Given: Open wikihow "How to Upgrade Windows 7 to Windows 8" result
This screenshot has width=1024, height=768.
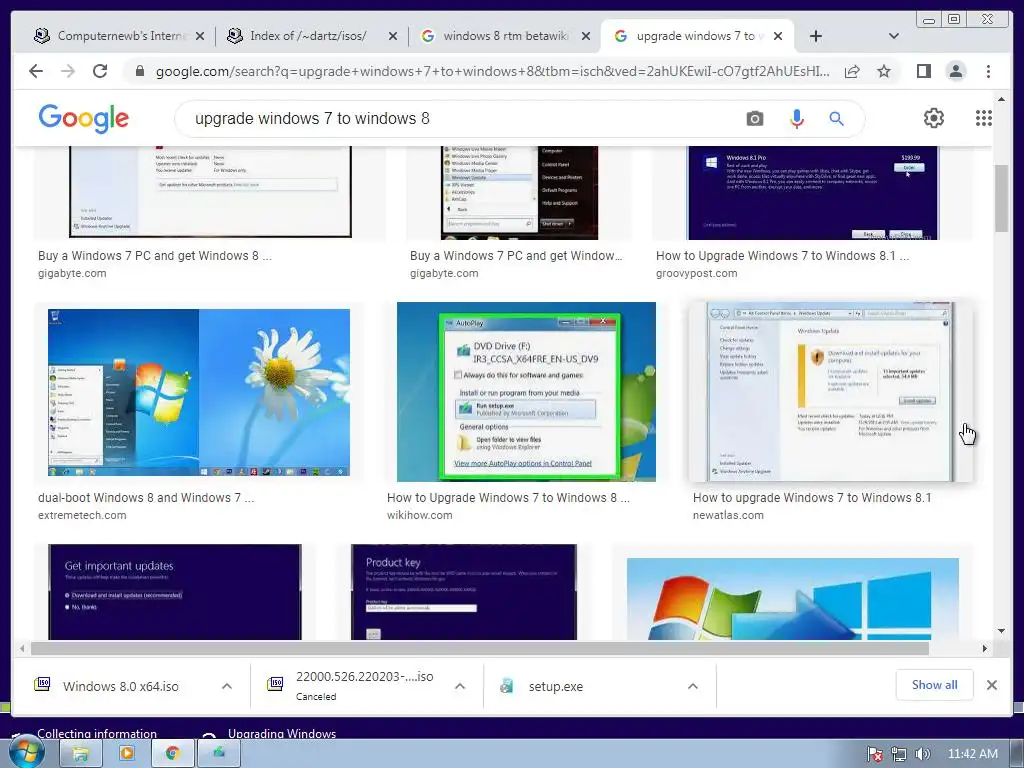Looking at the screenshot, I should coord(508,498).
